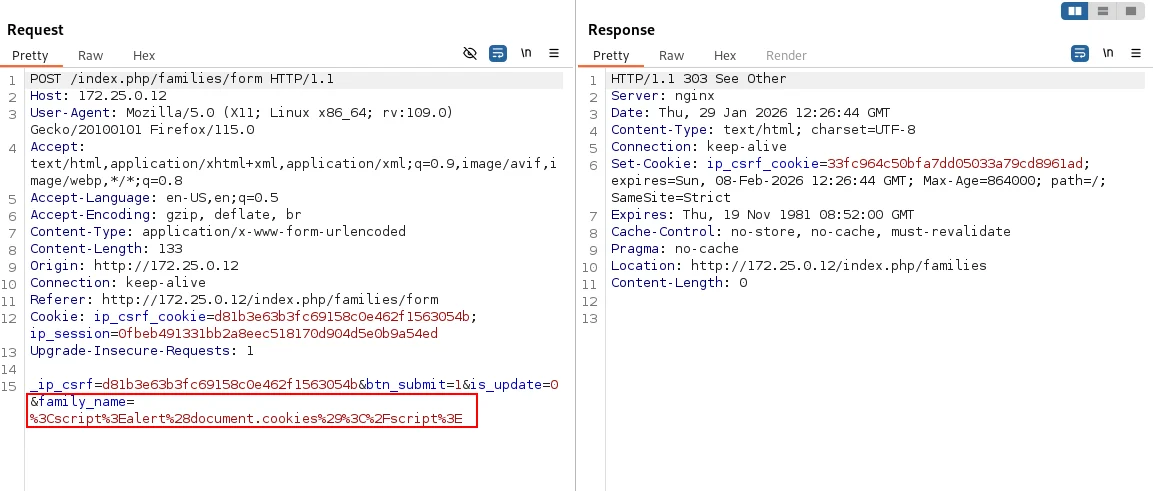The image size is (1153, 491).
Task: Toggle line wrap icon in Request panel
Action: pos(498,54)
